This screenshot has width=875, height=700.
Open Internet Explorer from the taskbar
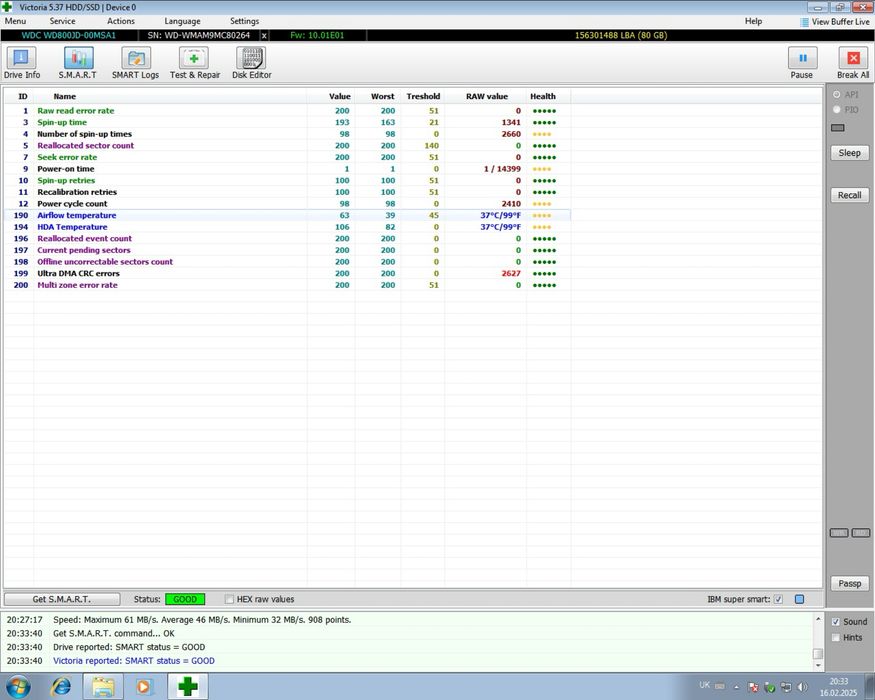pyautogui.click(x=61, y=686)
